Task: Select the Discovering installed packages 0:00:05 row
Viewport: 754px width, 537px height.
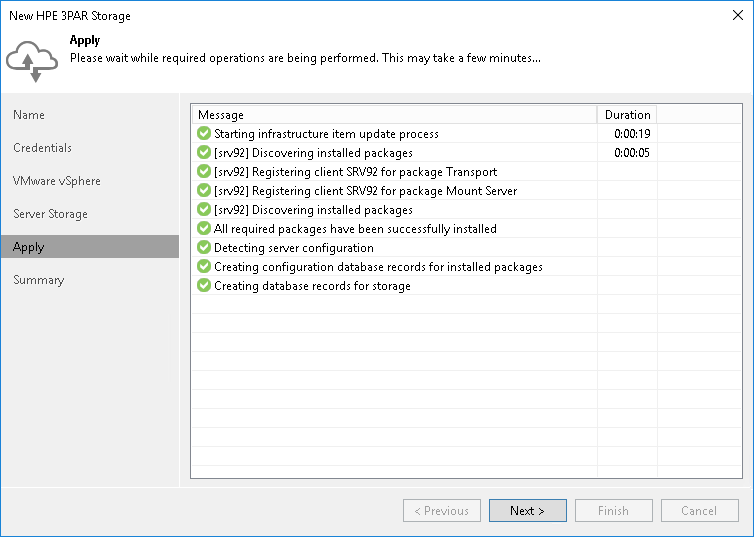Action: (x=400, y=153)
